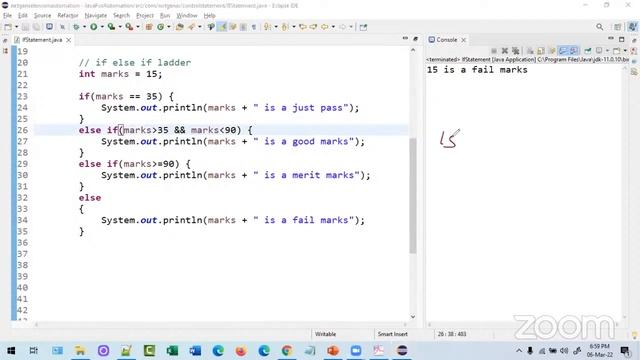Image resolution: width=640 pixels, height=360 pixels.
Task: Expand the Run configurations dropdown arrow
Action: (x=102, y=27)
